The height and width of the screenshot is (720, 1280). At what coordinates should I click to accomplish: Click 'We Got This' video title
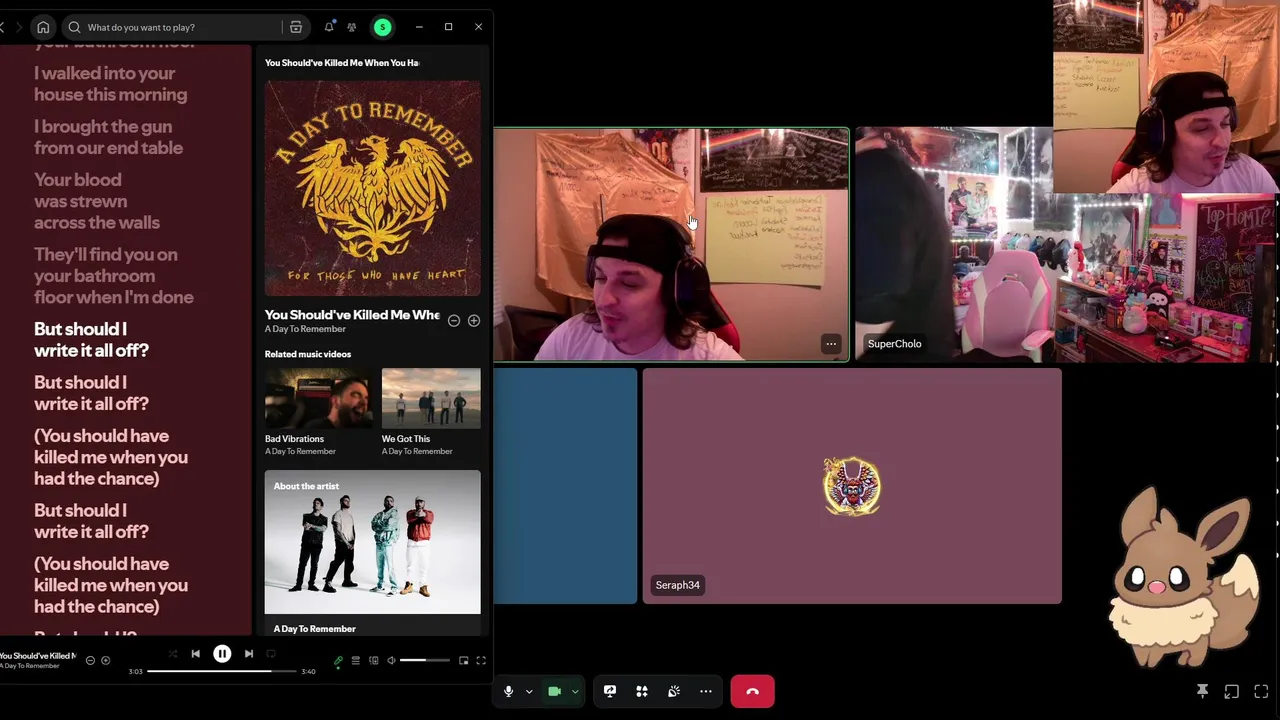click(406, 439)
